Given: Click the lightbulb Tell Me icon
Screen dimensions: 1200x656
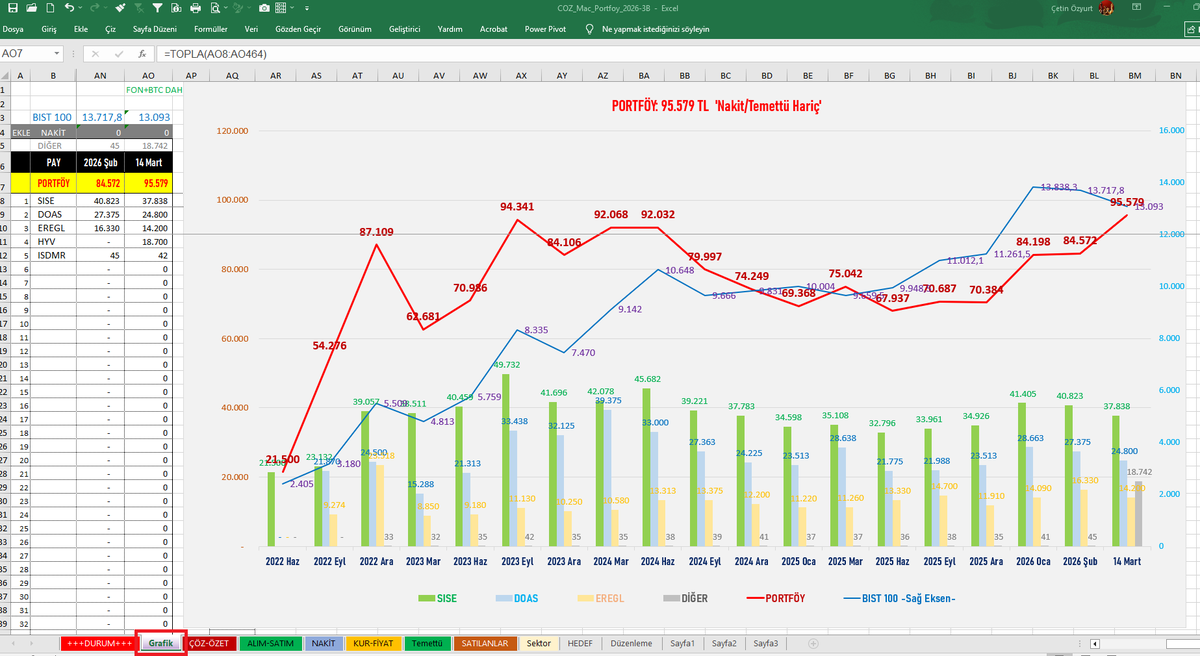Looking at the screenshot, I should click(x=590, y=30).
